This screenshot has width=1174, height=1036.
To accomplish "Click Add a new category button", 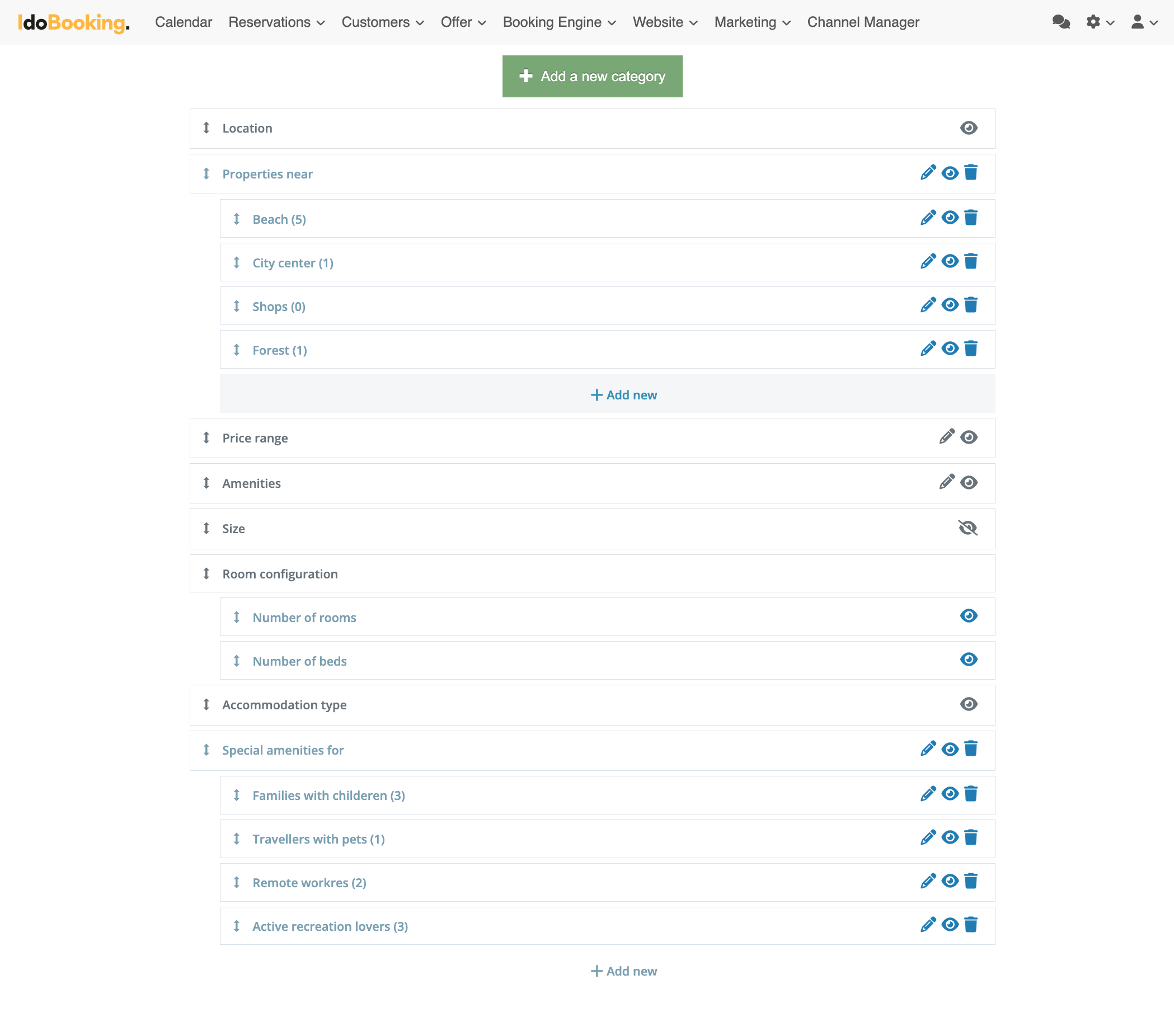I will tap(592, 77).
